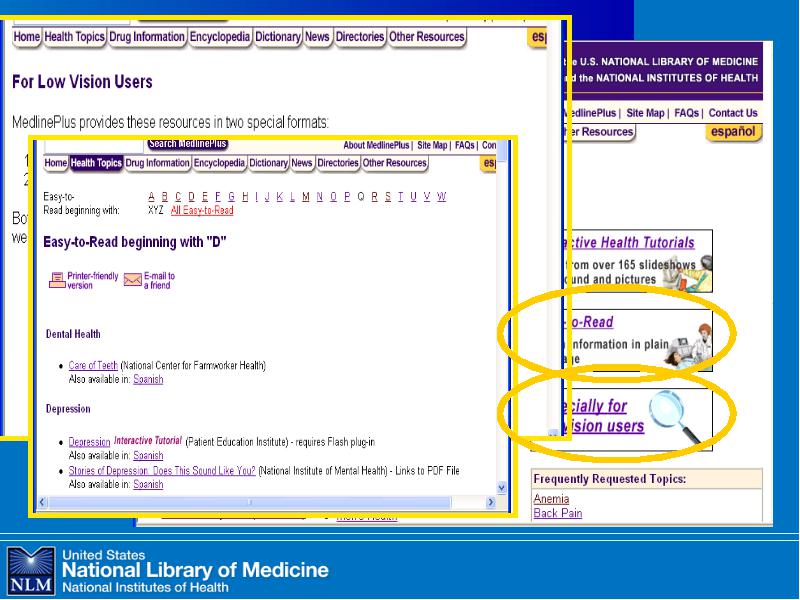Open Home tab in the Easy-to-Read window
Image resolution: width=800 pixels, height=600 pixels.
coord(56,163)
